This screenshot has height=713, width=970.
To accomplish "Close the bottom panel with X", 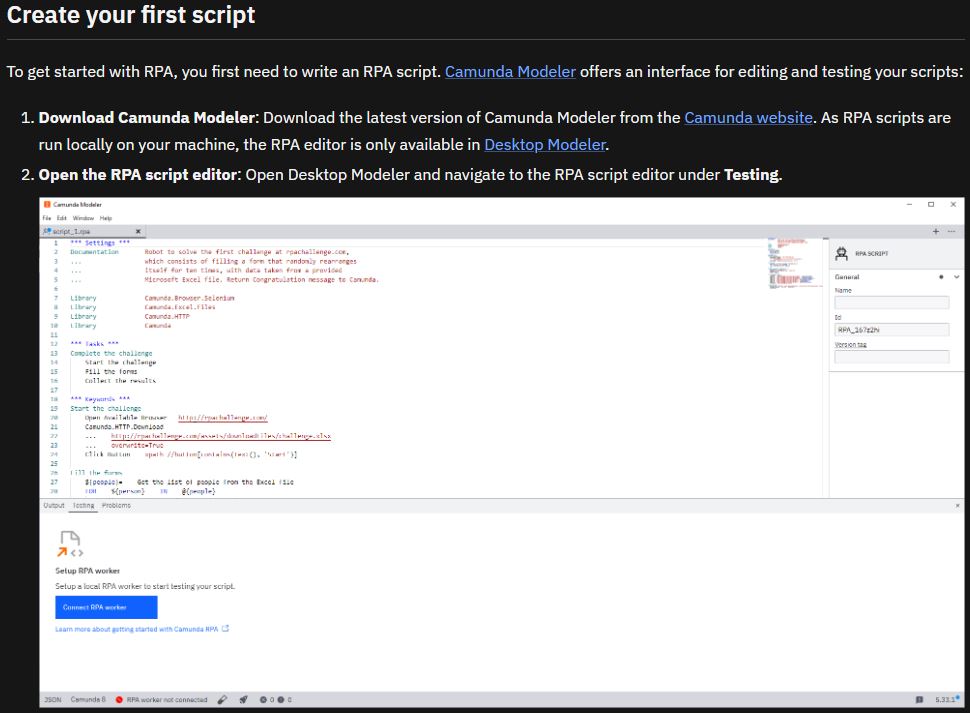I will pos(957,506).
